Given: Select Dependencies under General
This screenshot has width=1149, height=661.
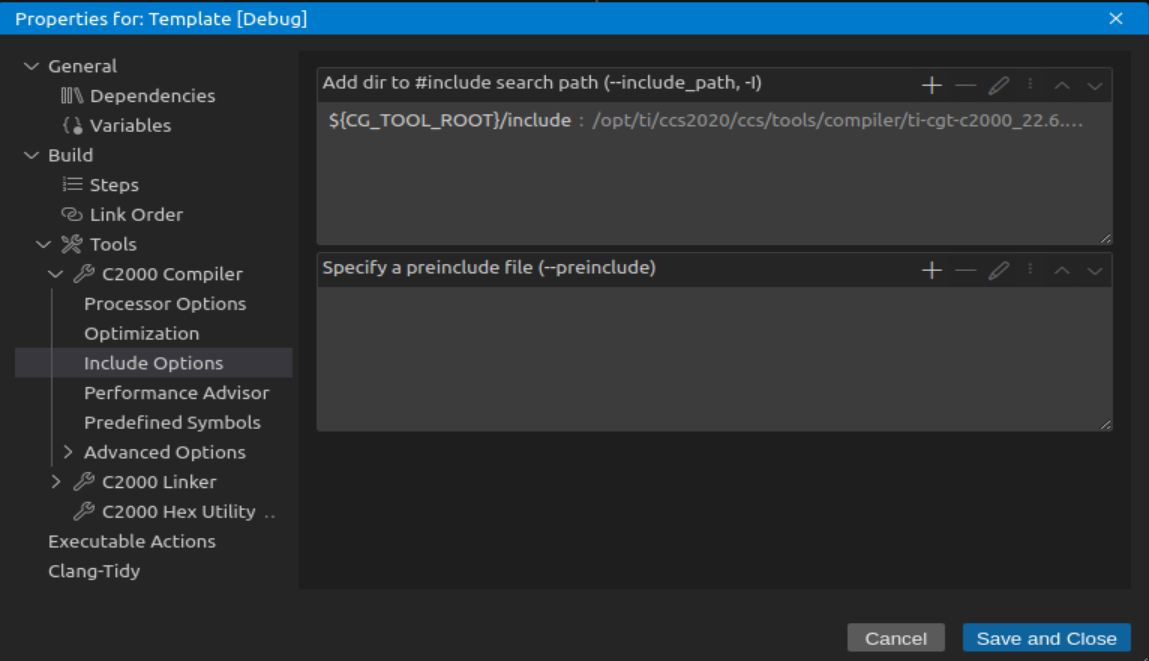Looking at the screenshot, I should [x=152, y=95].
